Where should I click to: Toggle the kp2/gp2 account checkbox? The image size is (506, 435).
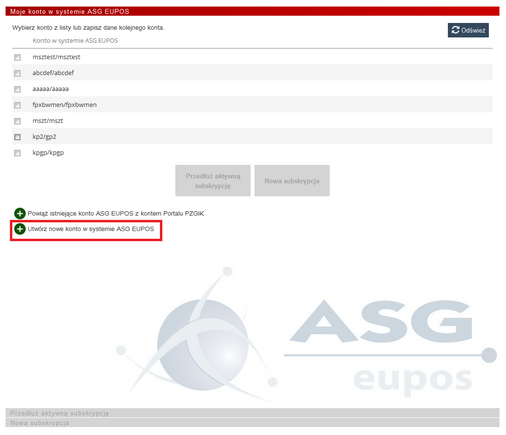(17, 137)
